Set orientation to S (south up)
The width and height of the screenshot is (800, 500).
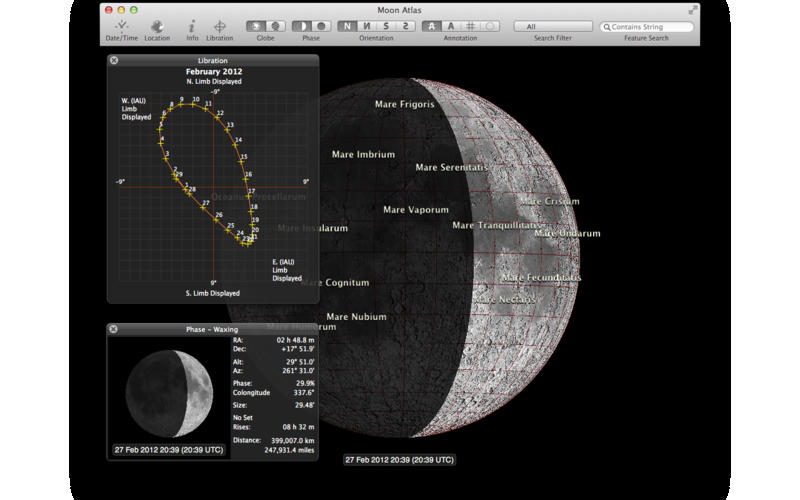[x=388, y=25]
